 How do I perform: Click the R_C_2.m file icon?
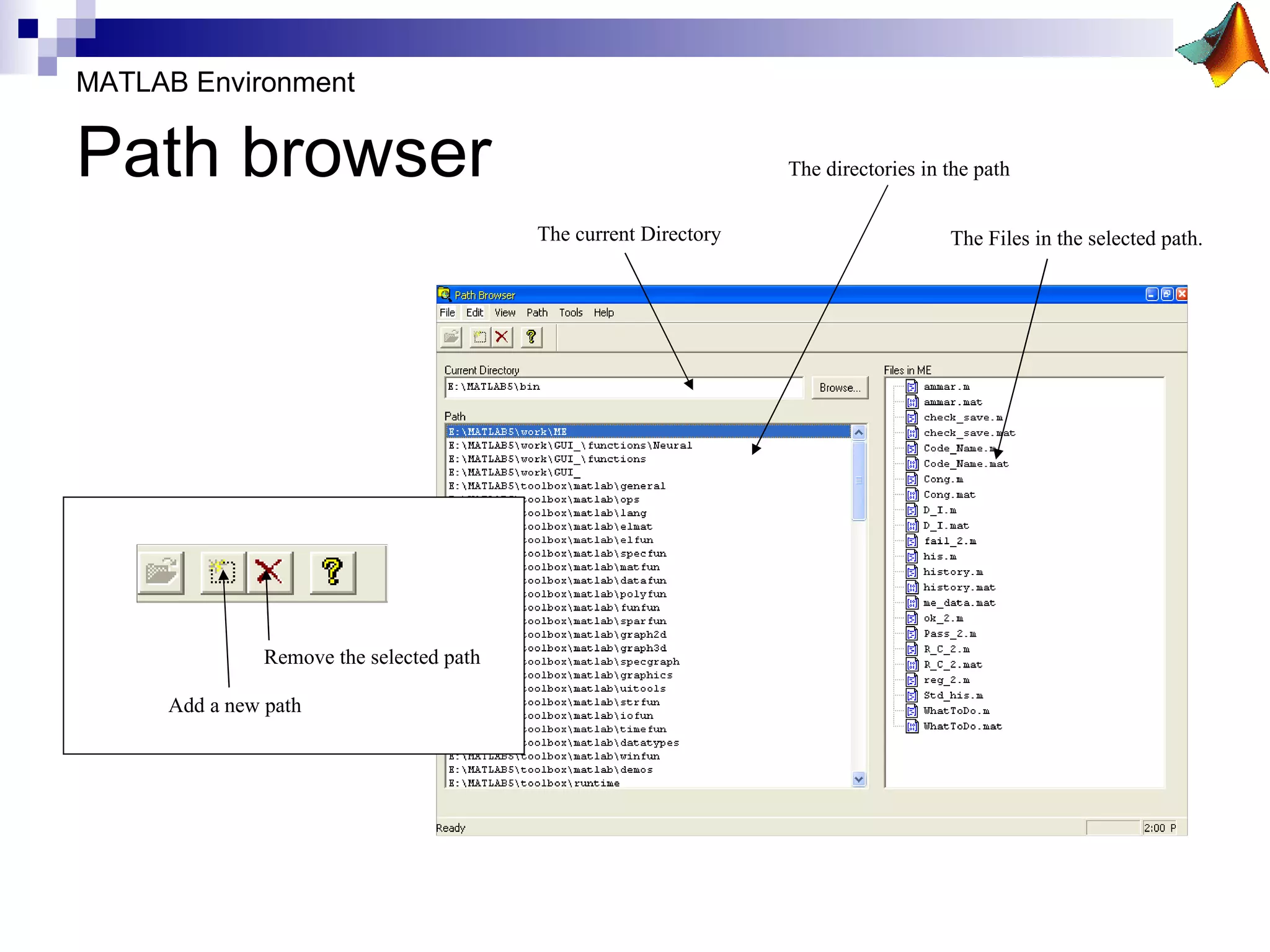(912, 650)
